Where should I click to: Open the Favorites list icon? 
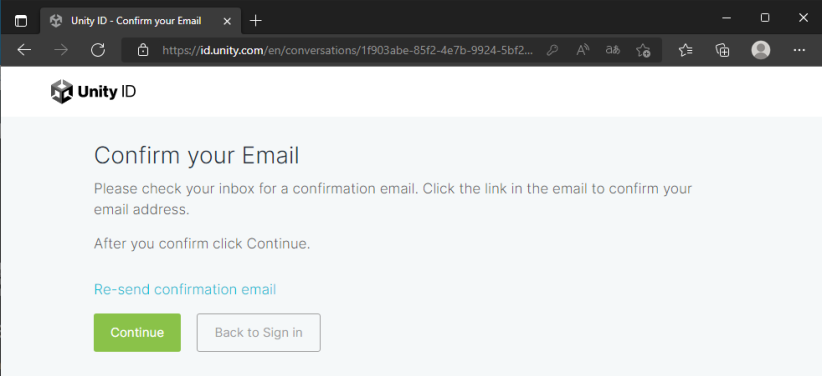[686, 50]
